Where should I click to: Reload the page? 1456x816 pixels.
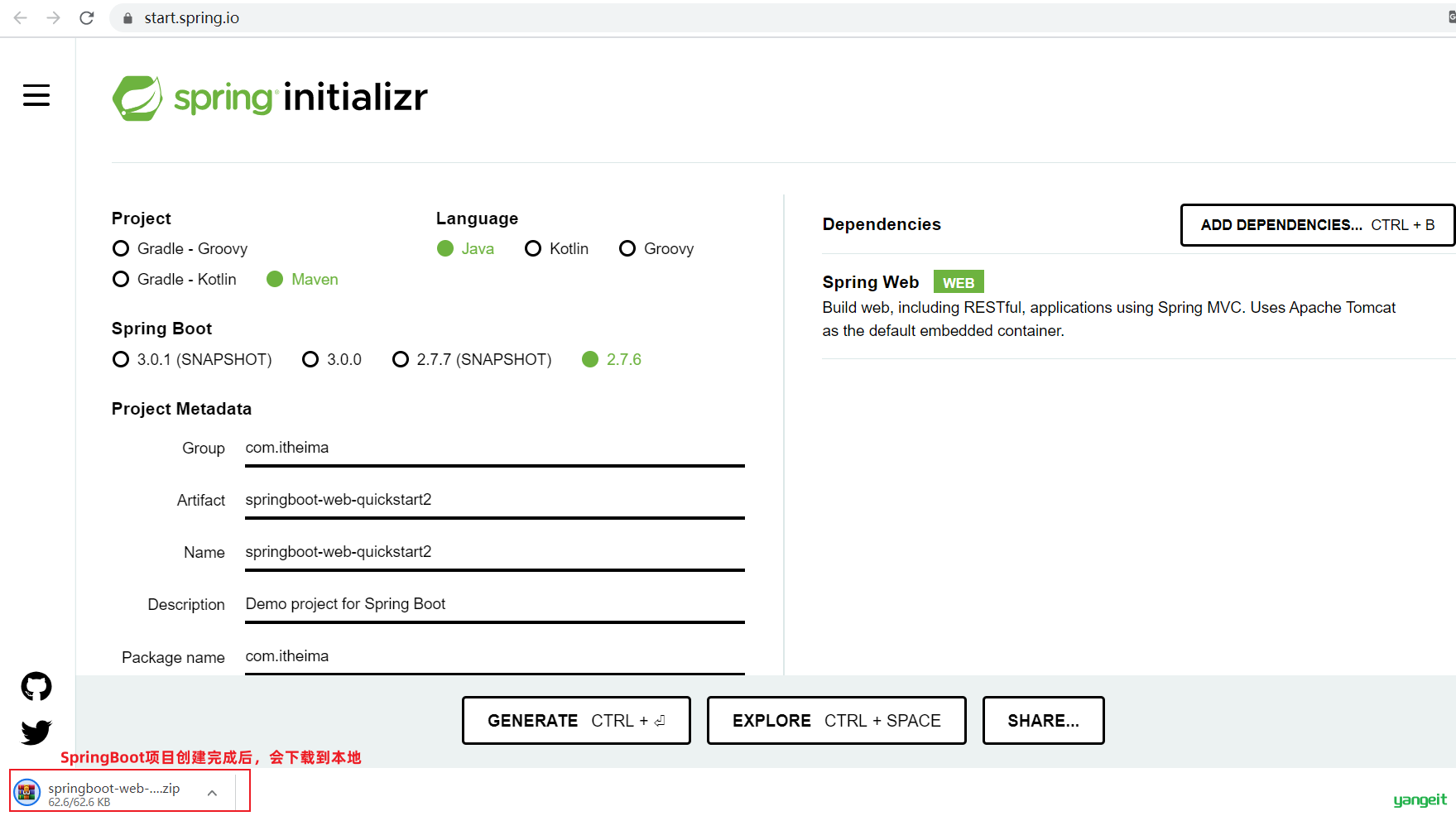pos(87,17)
